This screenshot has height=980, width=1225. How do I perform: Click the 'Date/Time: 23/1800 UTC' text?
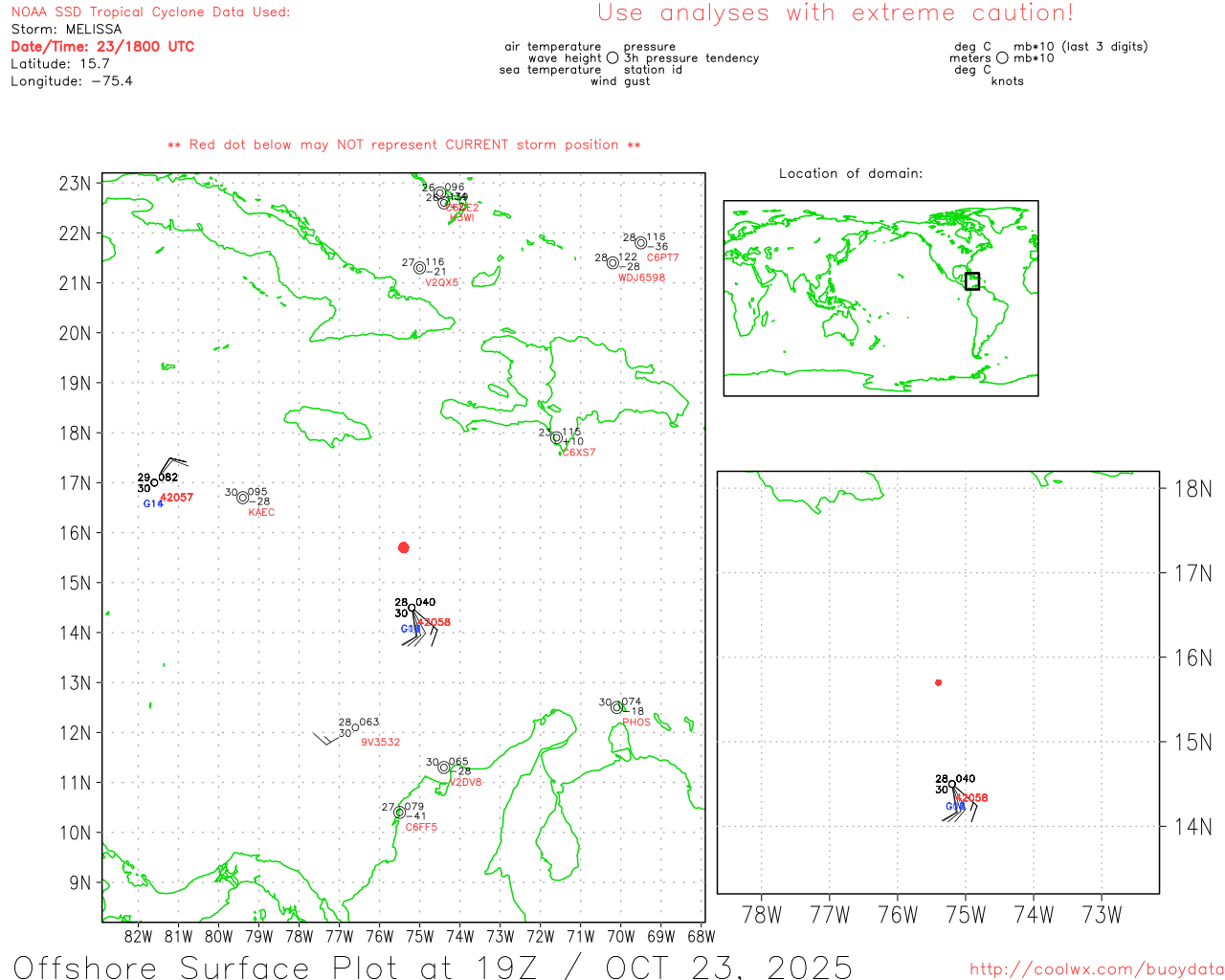[102, 47]
